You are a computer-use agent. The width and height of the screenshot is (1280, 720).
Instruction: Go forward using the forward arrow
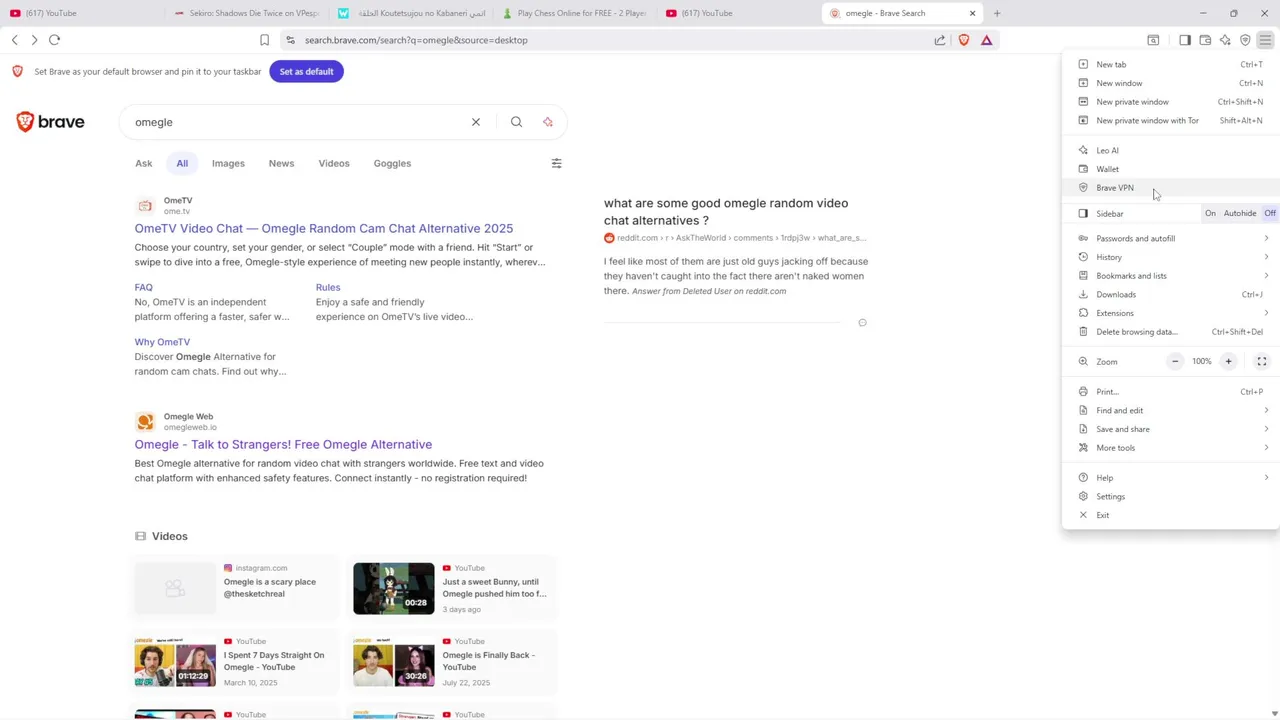tap(34, 40)
